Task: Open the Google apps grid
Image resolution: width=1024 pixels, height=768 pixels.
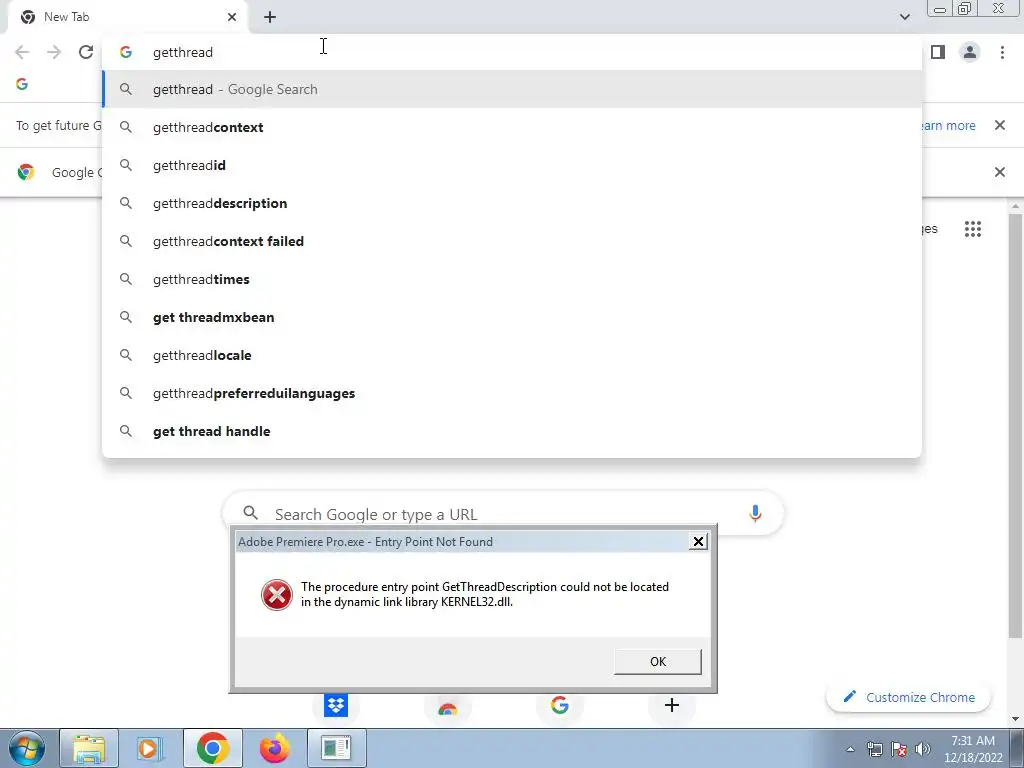Action: pos(972,229)
